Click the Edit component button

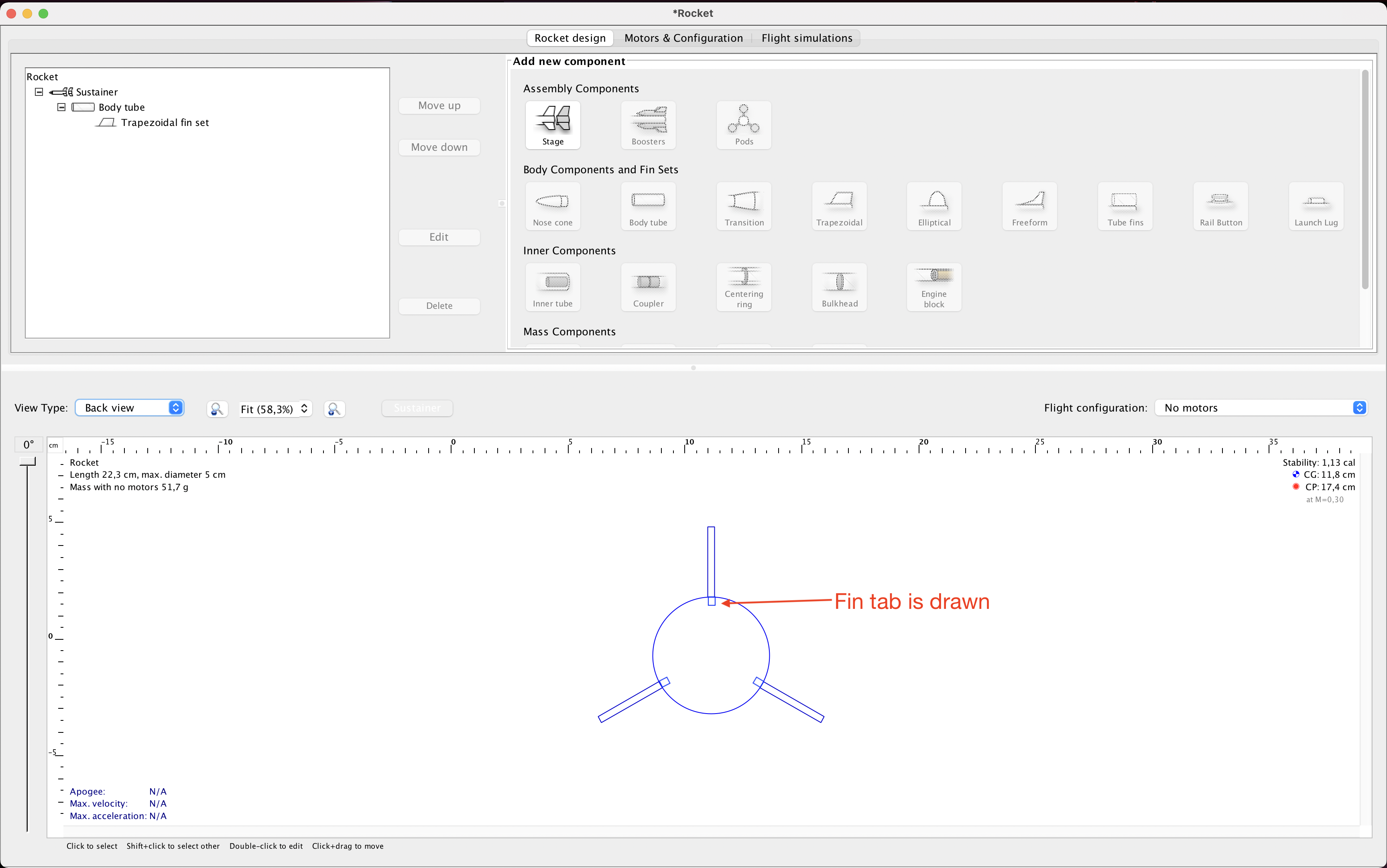[439, 237]
